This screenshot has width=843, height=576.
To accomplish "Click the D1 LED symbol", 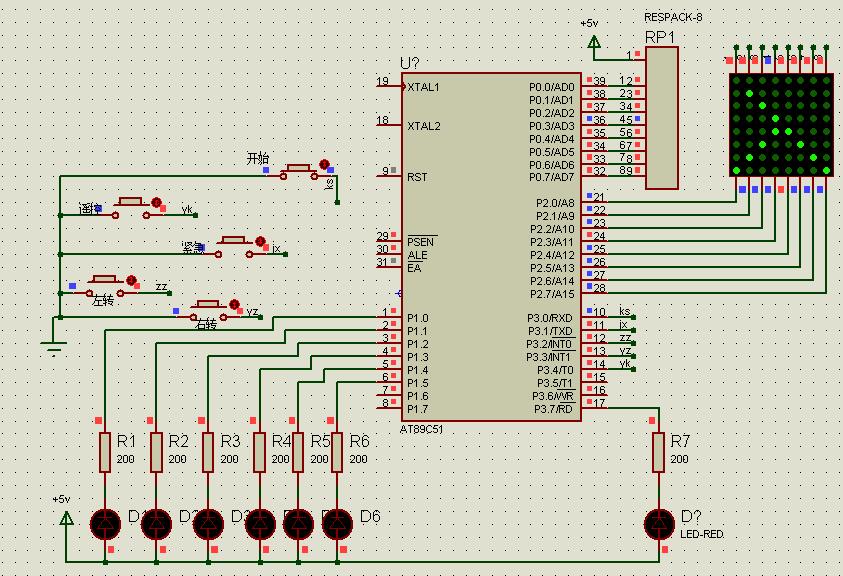I will click(104, 523).
